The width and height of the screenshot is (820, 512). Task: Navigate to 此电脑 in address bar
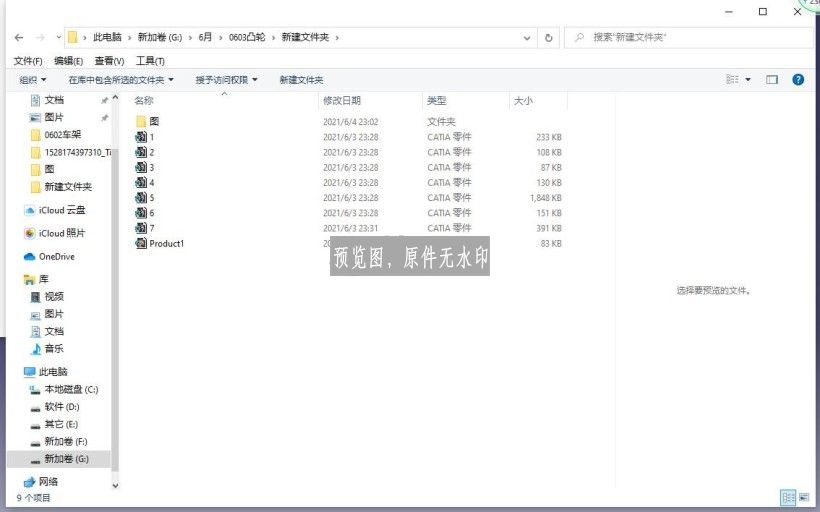[x=107, y=38]
